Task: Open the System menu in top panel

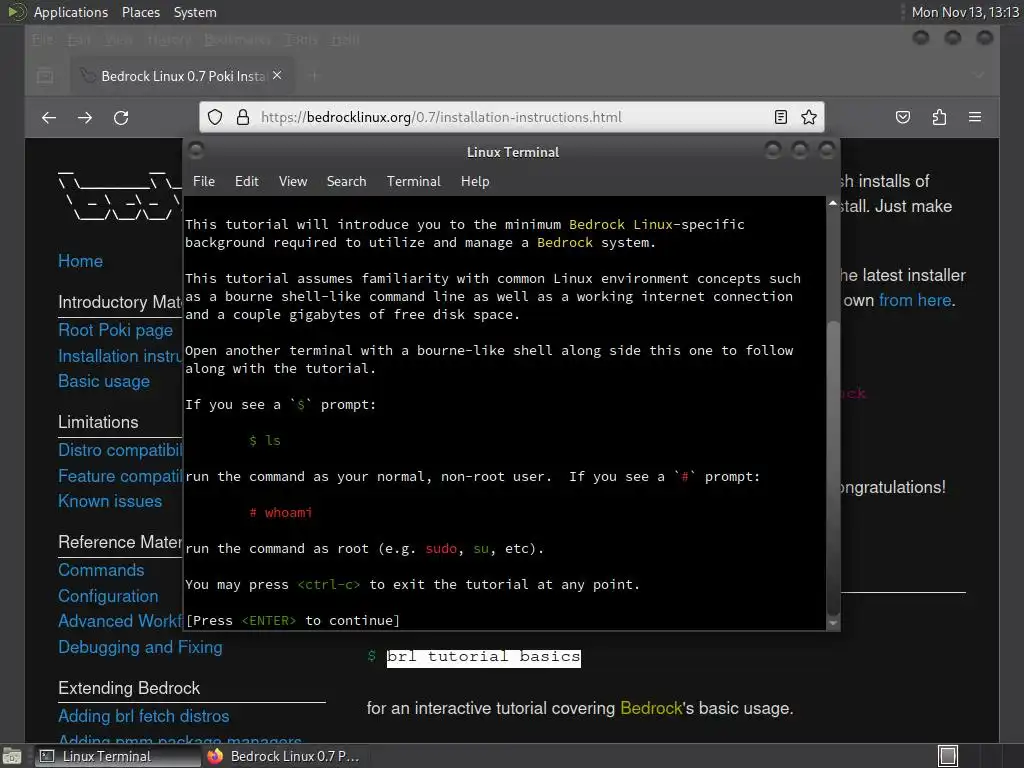Action: 195,12
